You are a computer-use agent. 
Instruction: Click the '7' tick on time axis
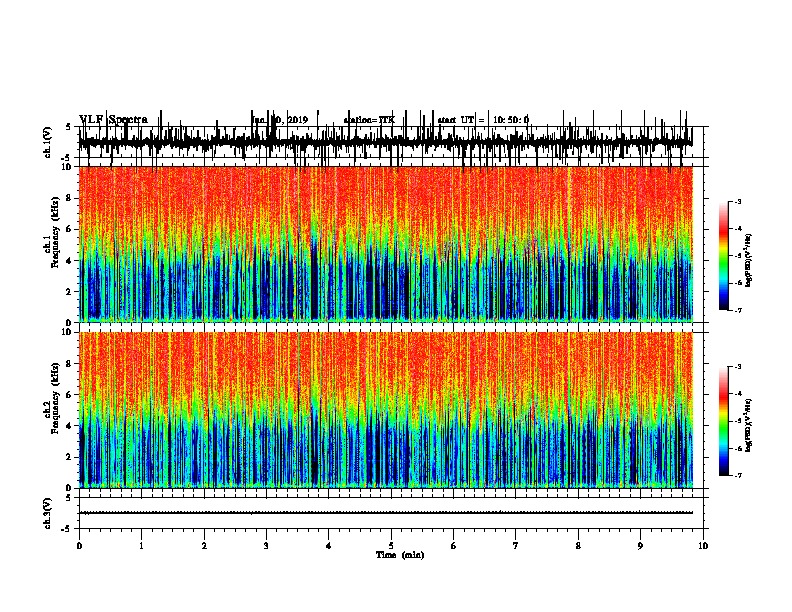pyautogui.click(x=516, y=546)
